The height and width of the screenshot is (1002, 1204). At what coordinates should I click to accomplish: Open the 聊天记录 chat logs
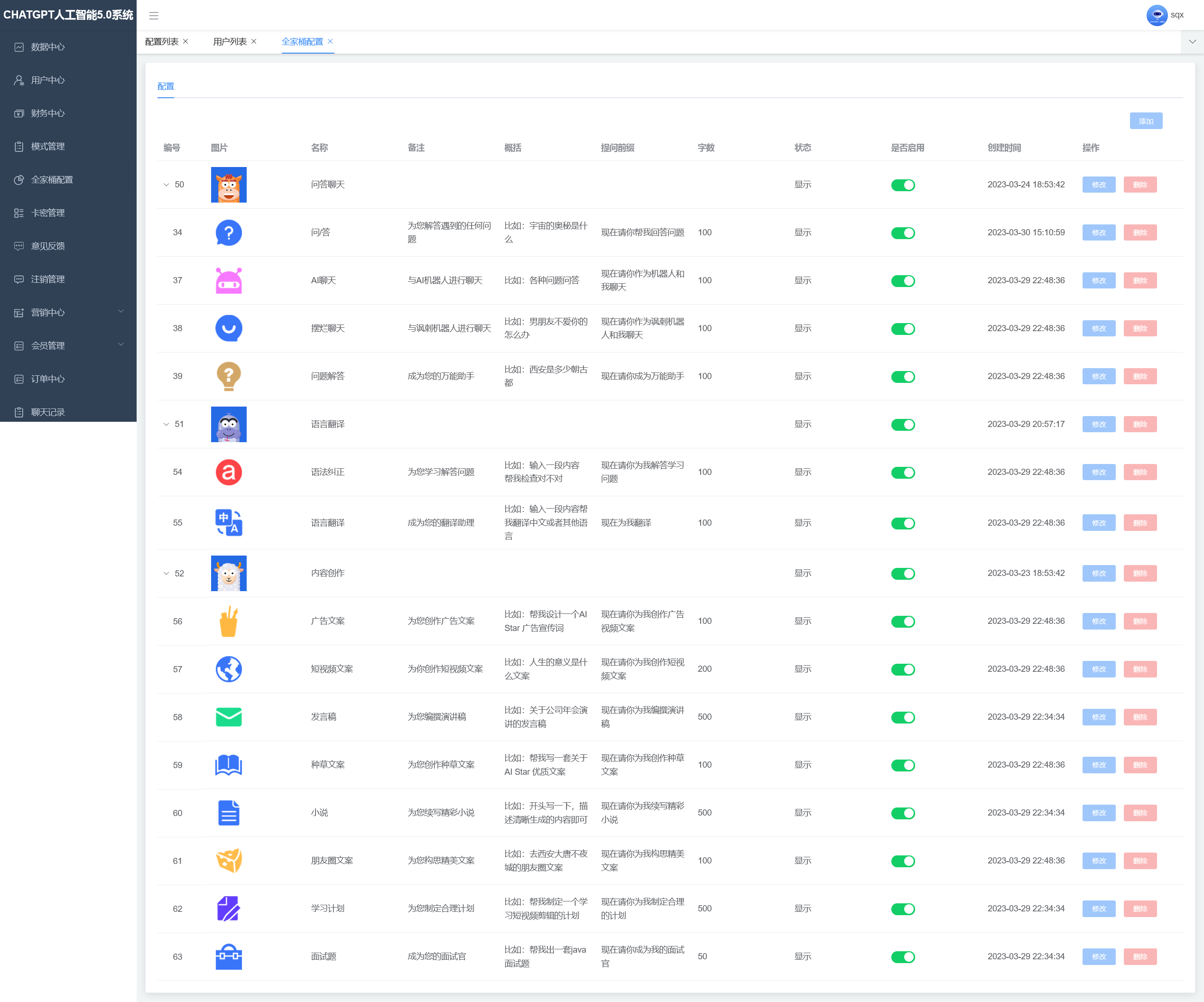48,412
